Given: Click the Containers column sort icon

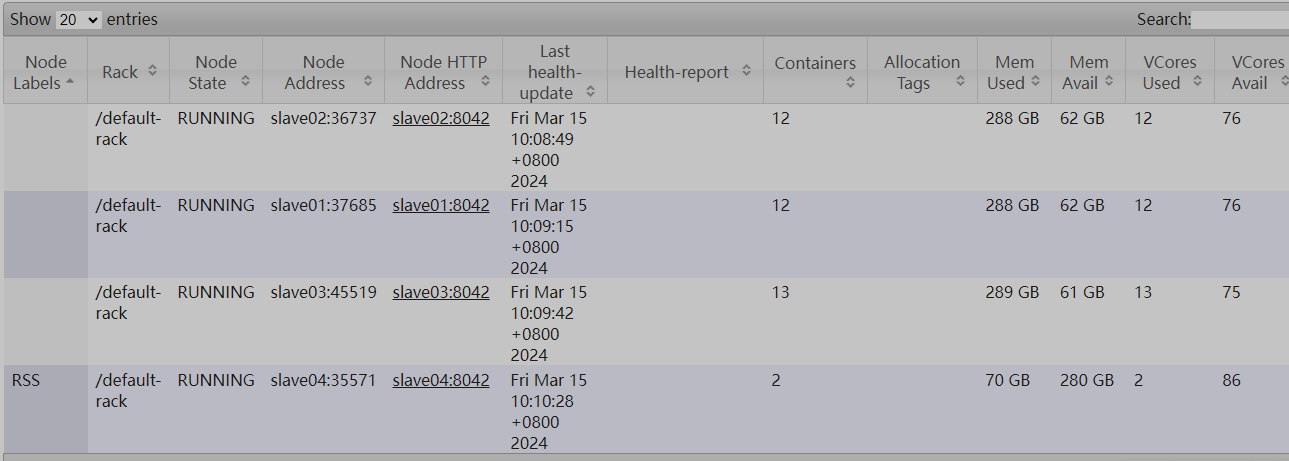Looking at the screenshot, I should click(850, 83).
